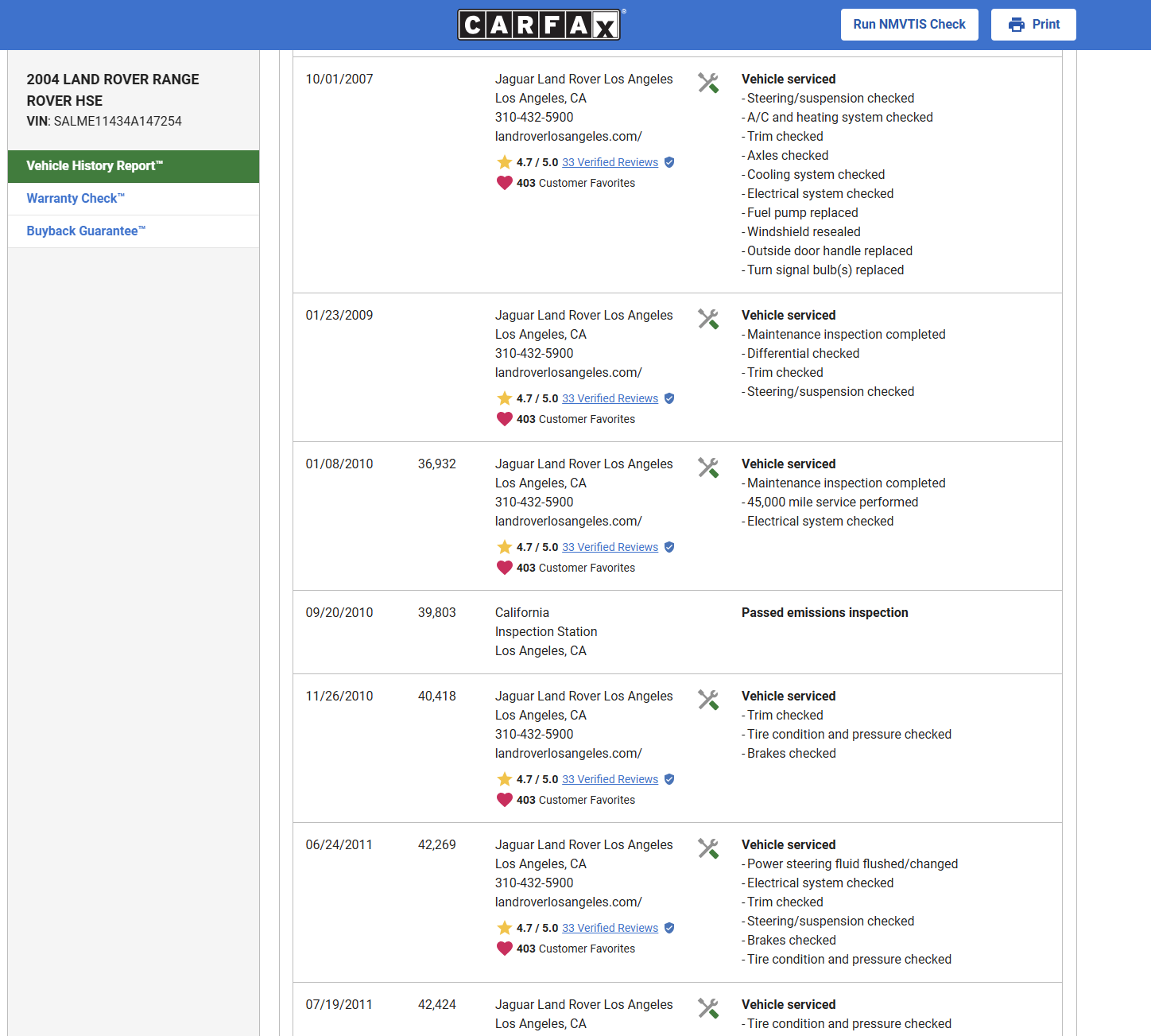Screen dimensions: 1151x1036
Task: Click mileage value 40,418
Action: [x=437, y=696]
